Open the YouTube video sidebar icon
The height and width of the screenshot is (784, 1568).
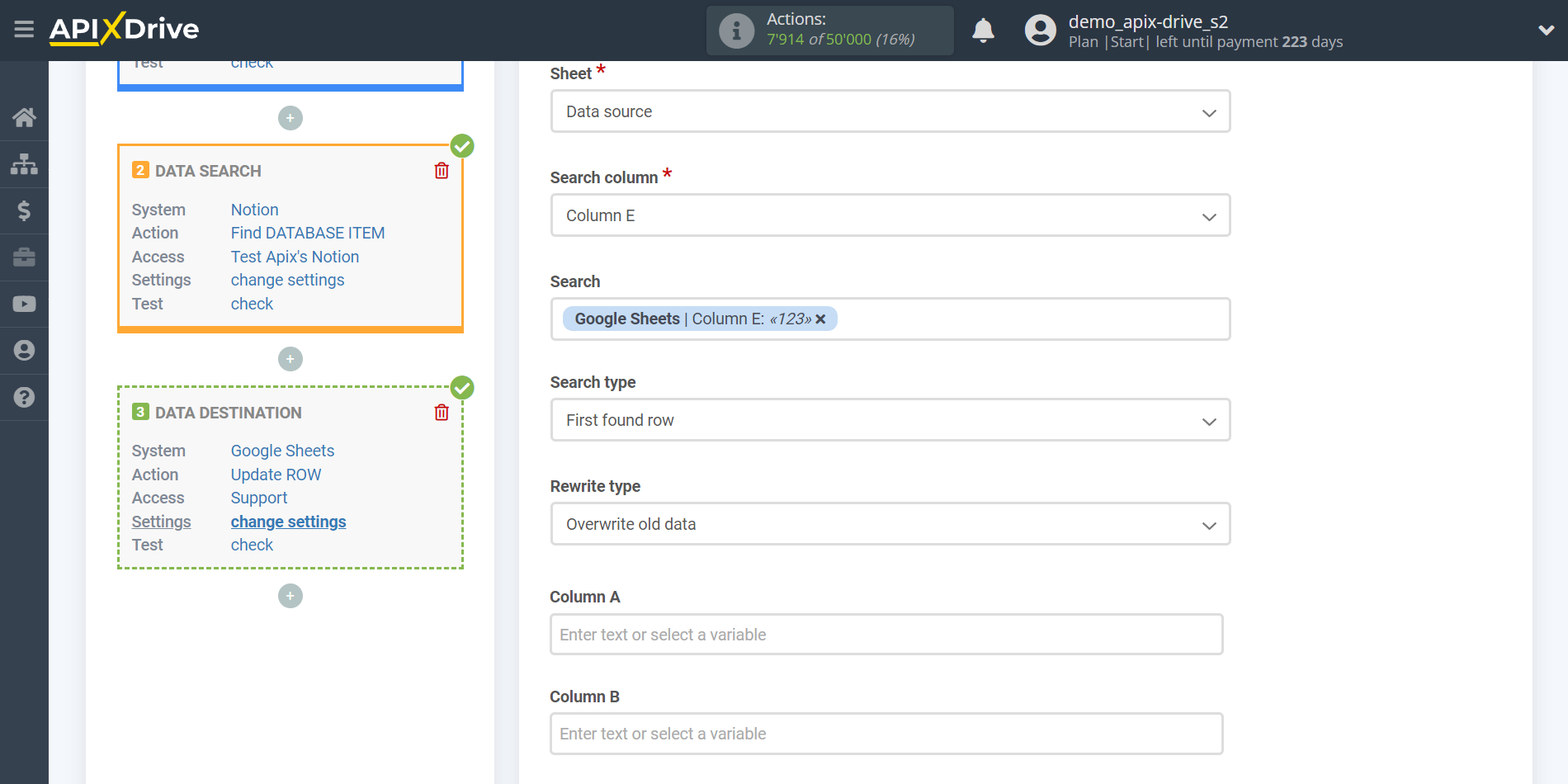24,304
